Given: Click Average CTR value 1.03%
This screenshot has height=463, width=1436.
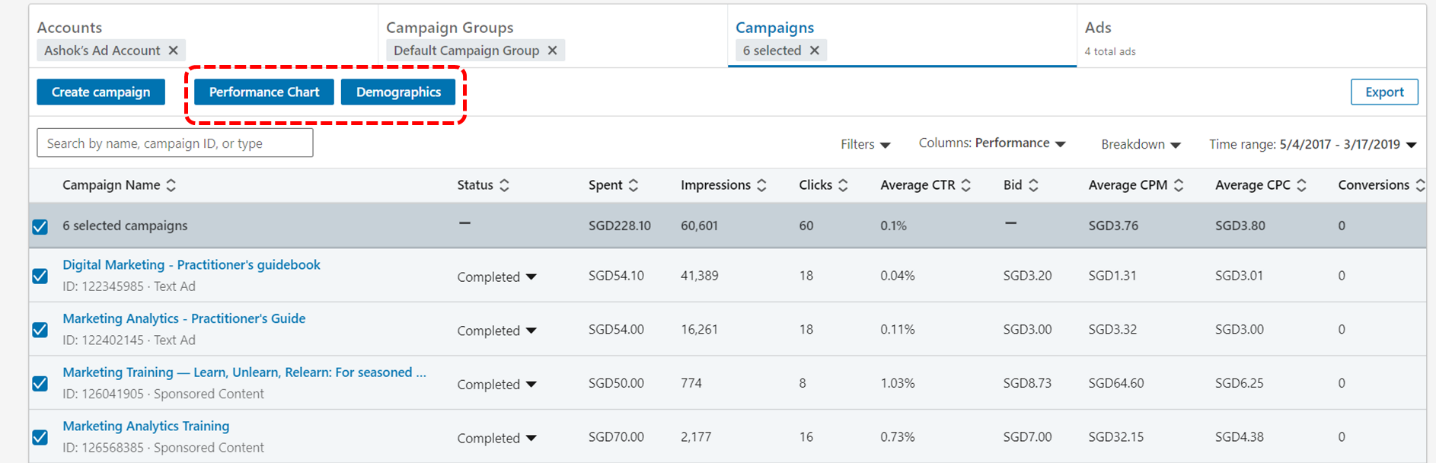Looking at the screenshot, I should tap(897, 383).
